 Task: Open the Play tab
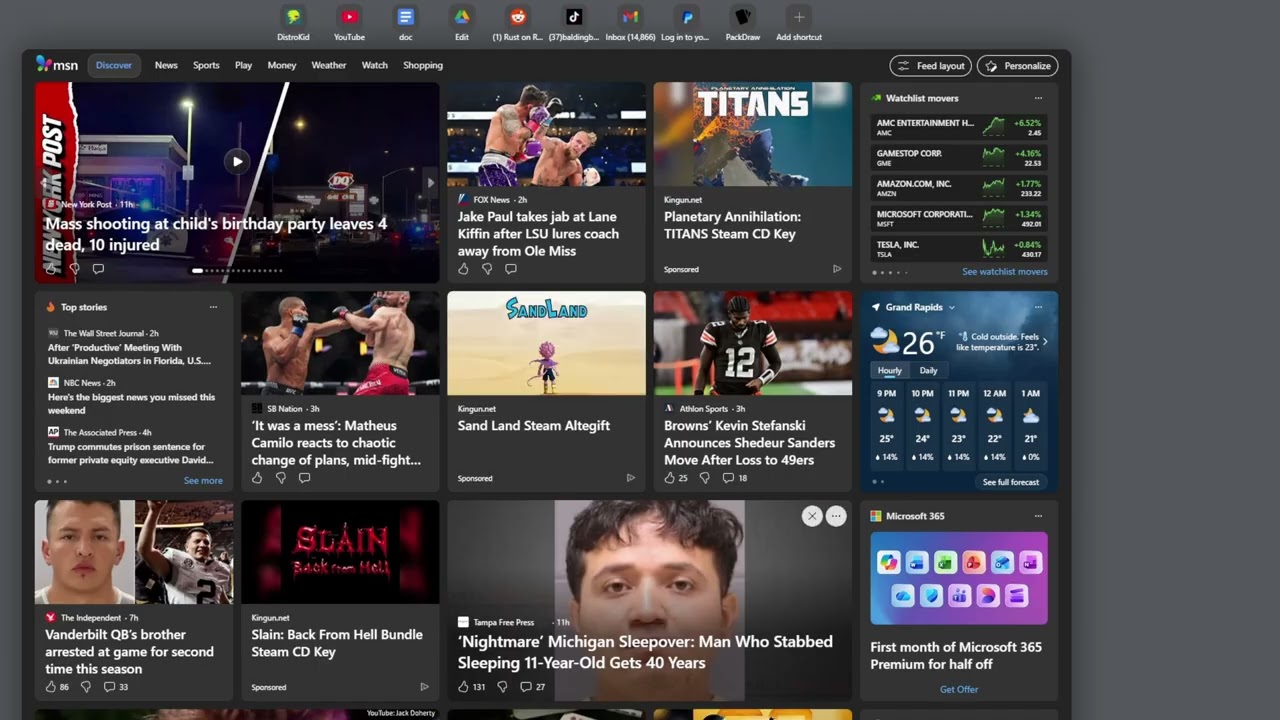(x=243, y=65)
